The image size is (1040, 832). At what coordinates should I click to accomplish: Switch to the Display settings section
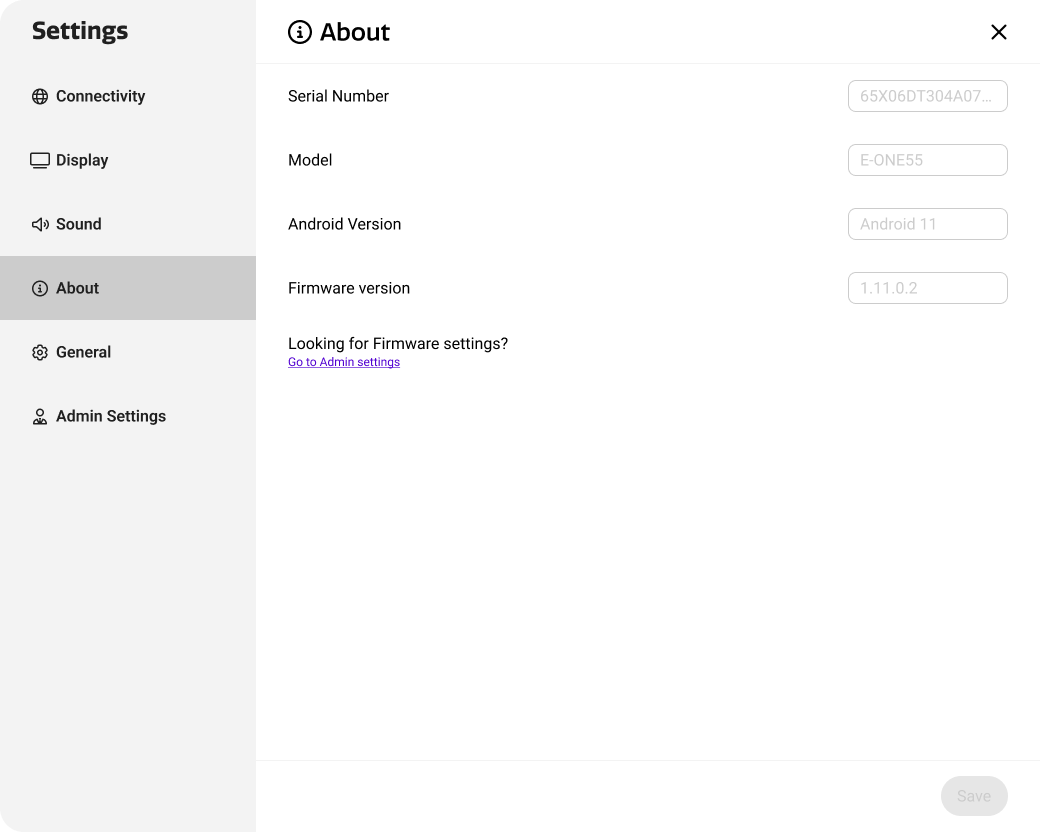(x=82, y=160)
